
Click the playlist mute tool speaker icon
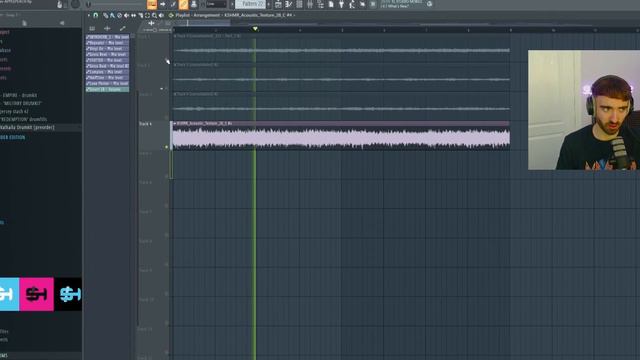[127, 16]
